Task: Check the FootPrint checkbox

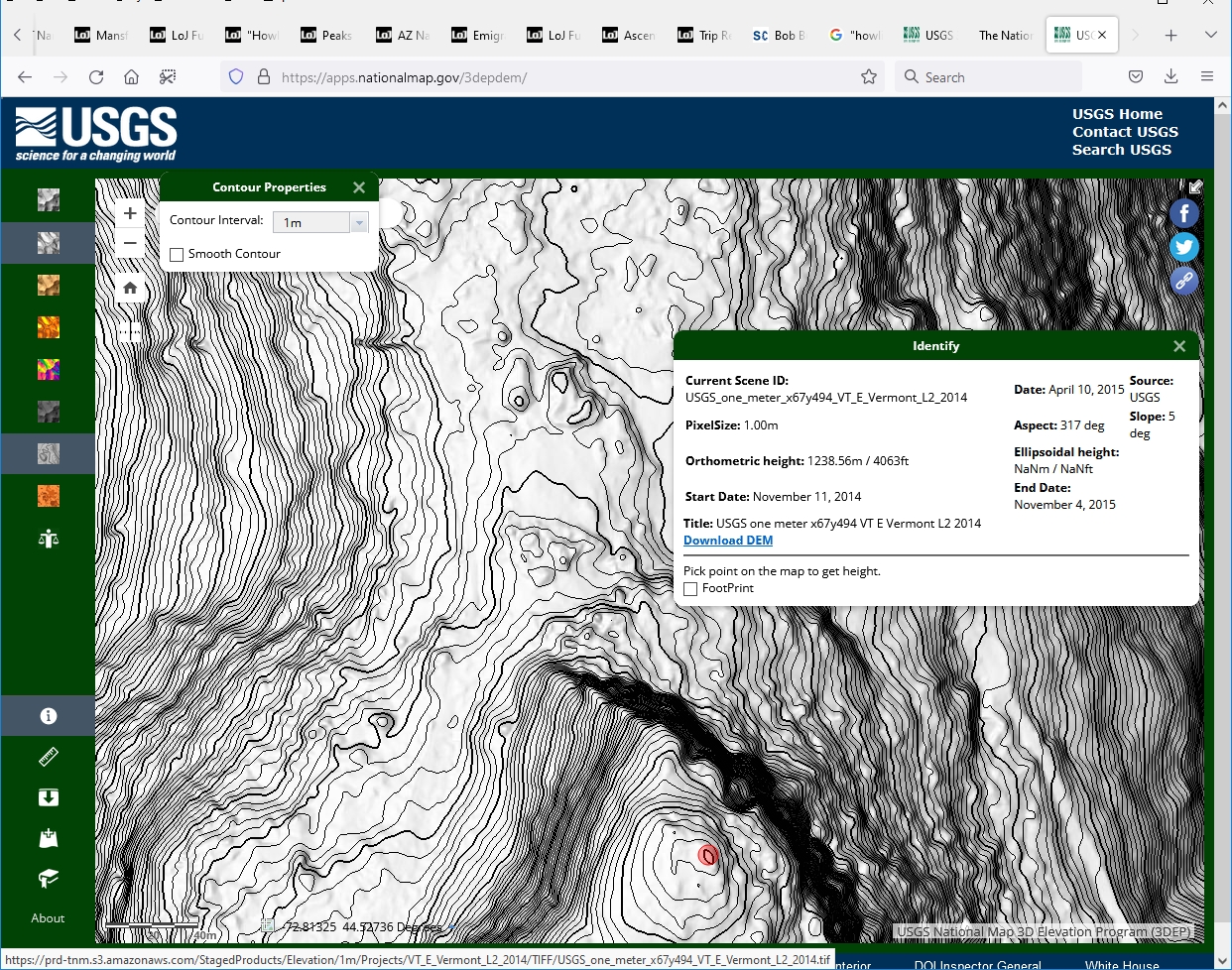Action: (x=690, y=589)
